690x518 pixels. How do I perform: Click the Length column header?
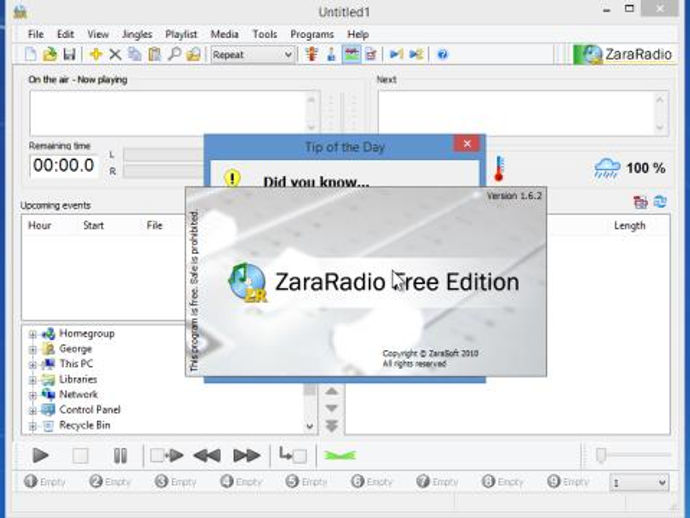coord(629,226)
